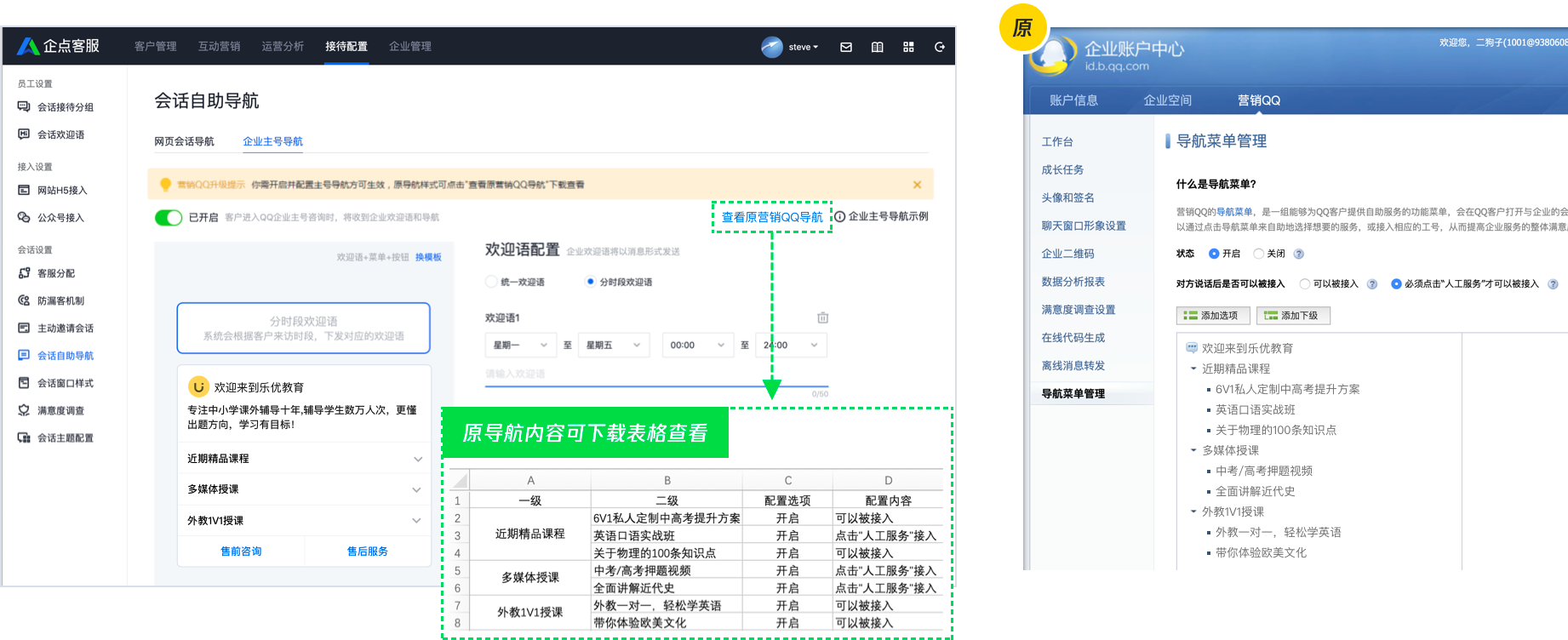Click the 查看原营销QQ导航 link
Screen dimensions: 1568x640
(x=772, y=217)
